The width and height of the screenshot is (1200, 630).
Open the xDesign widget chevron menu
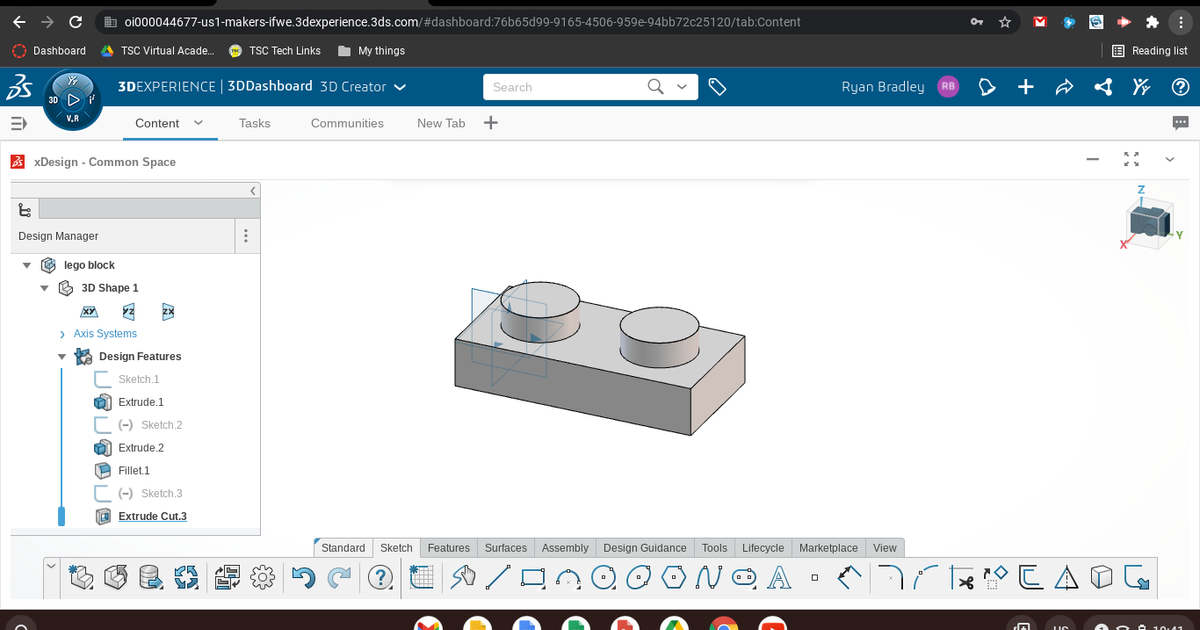(x=1170, y=159)
